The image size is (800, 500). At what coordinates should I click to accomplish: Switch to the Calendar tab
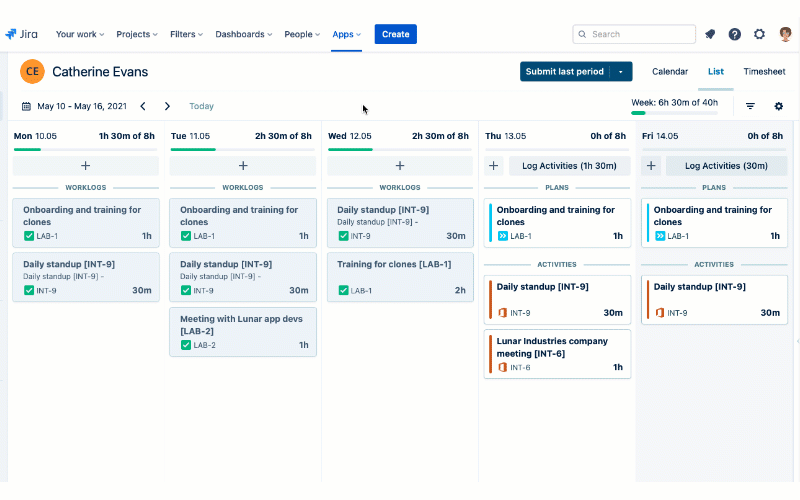pyautogui.click(x=670, y=72)
